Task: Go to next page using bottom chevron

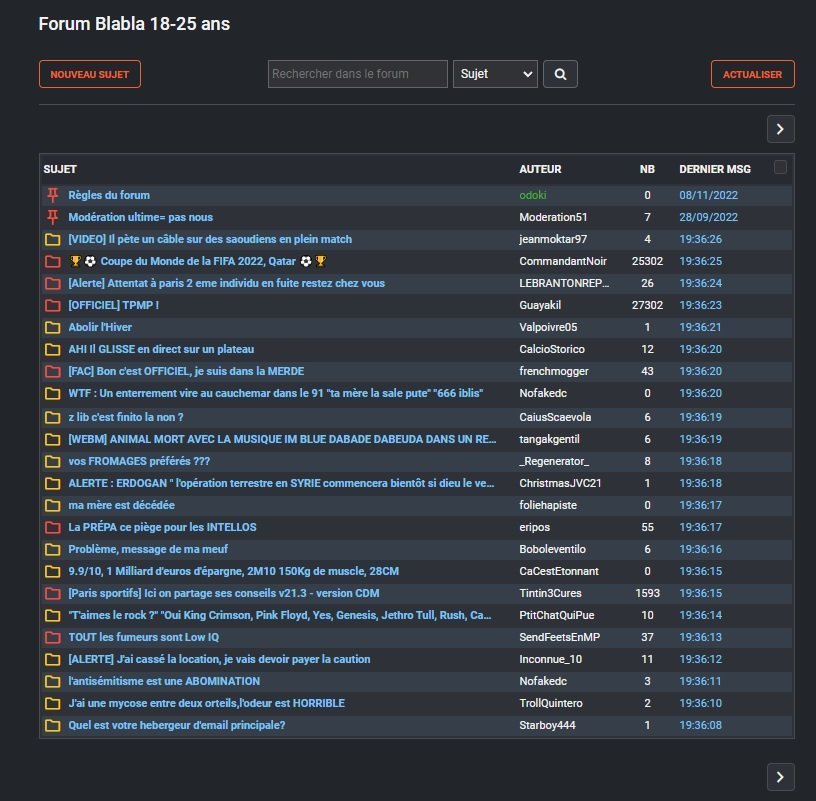Action: pyautogui.click(x=780, y=777)
